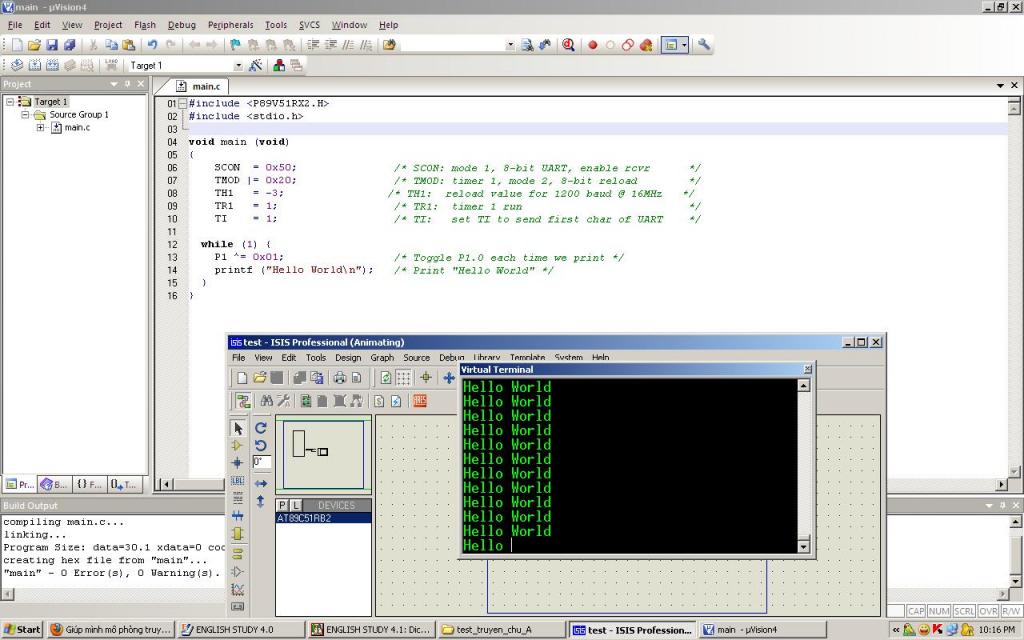Select the ISIS selection arrow tool
1024x640 pixels.
[238, 428]
